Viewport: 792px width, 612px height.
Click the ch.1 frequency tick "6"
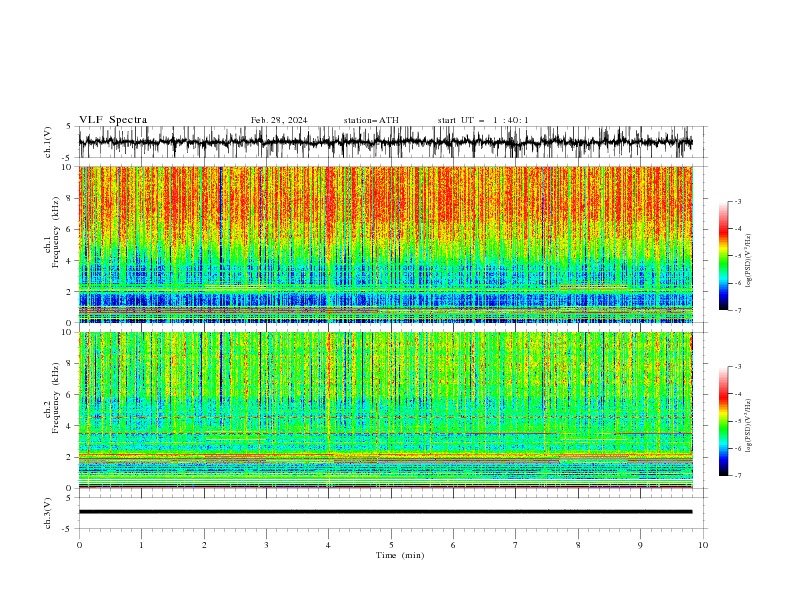tap(70, 230)
